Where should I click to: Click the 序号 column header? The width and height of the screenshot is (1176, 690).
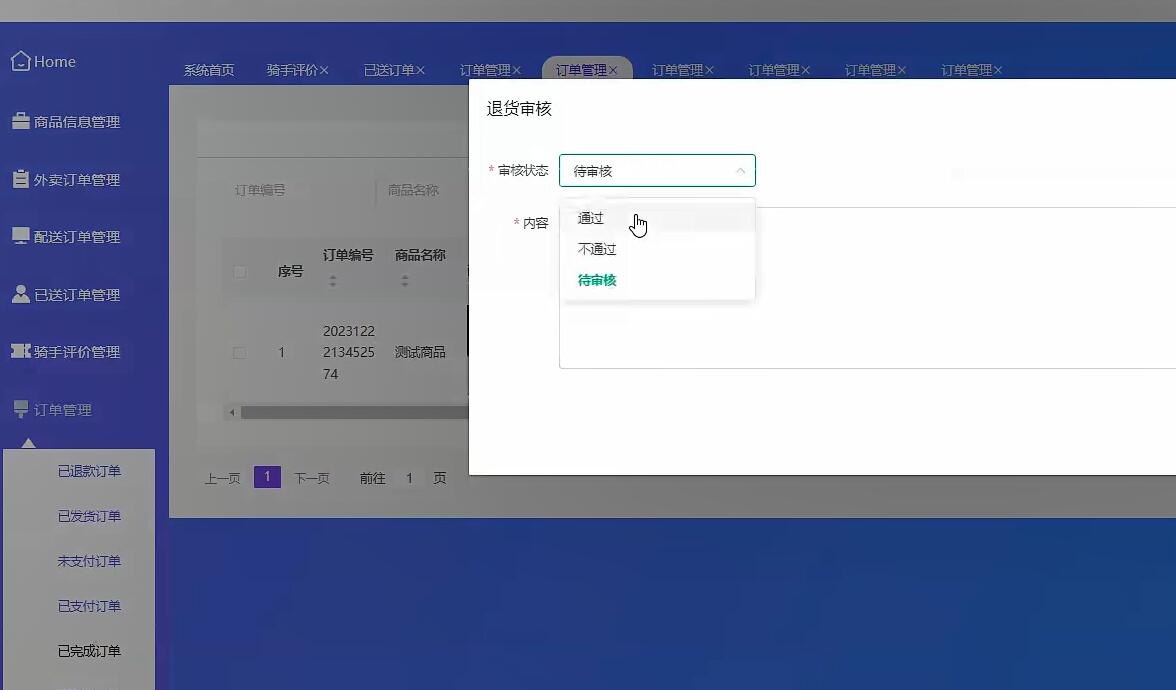(x=290, y=272)
